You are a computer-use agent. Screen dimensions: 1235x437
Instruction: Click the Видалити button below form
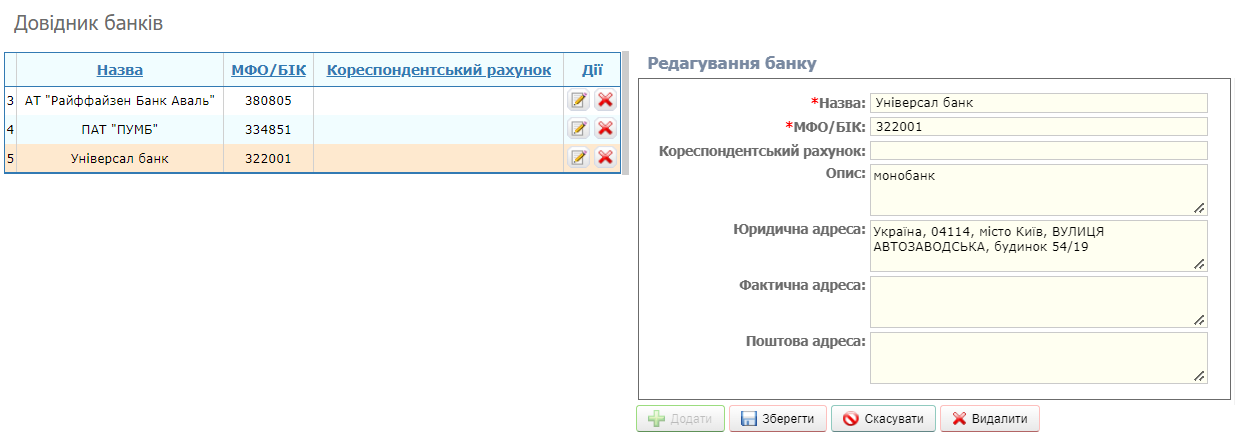click(991, 419)
